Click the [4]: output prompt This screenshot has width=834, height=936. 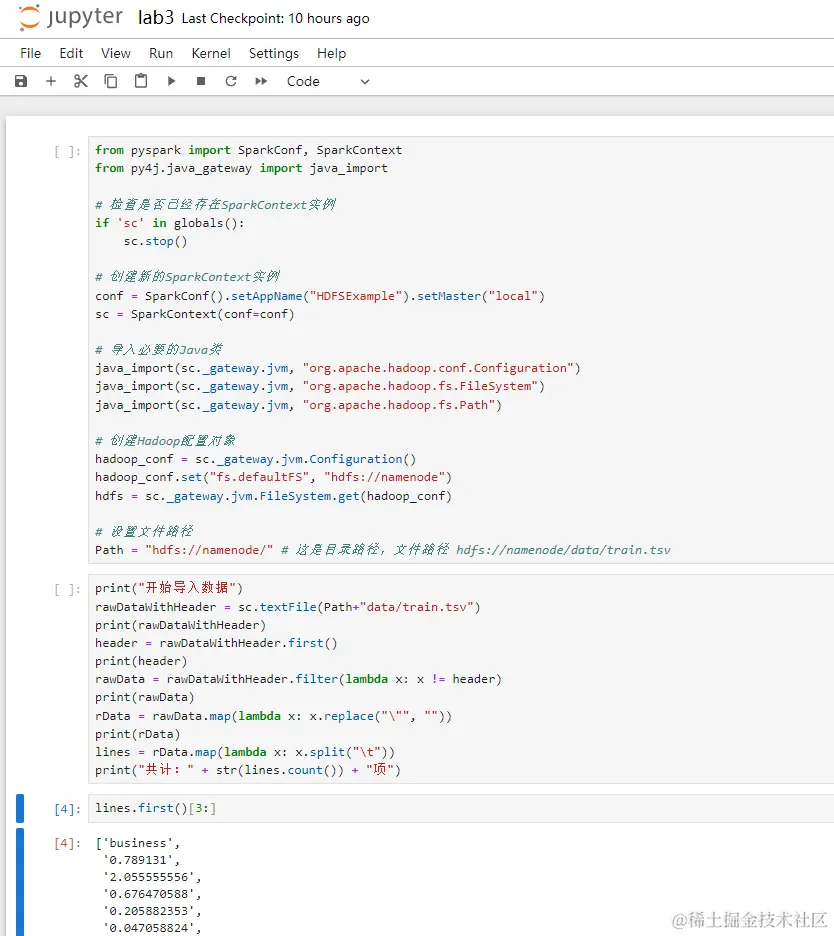click(67, 843)
